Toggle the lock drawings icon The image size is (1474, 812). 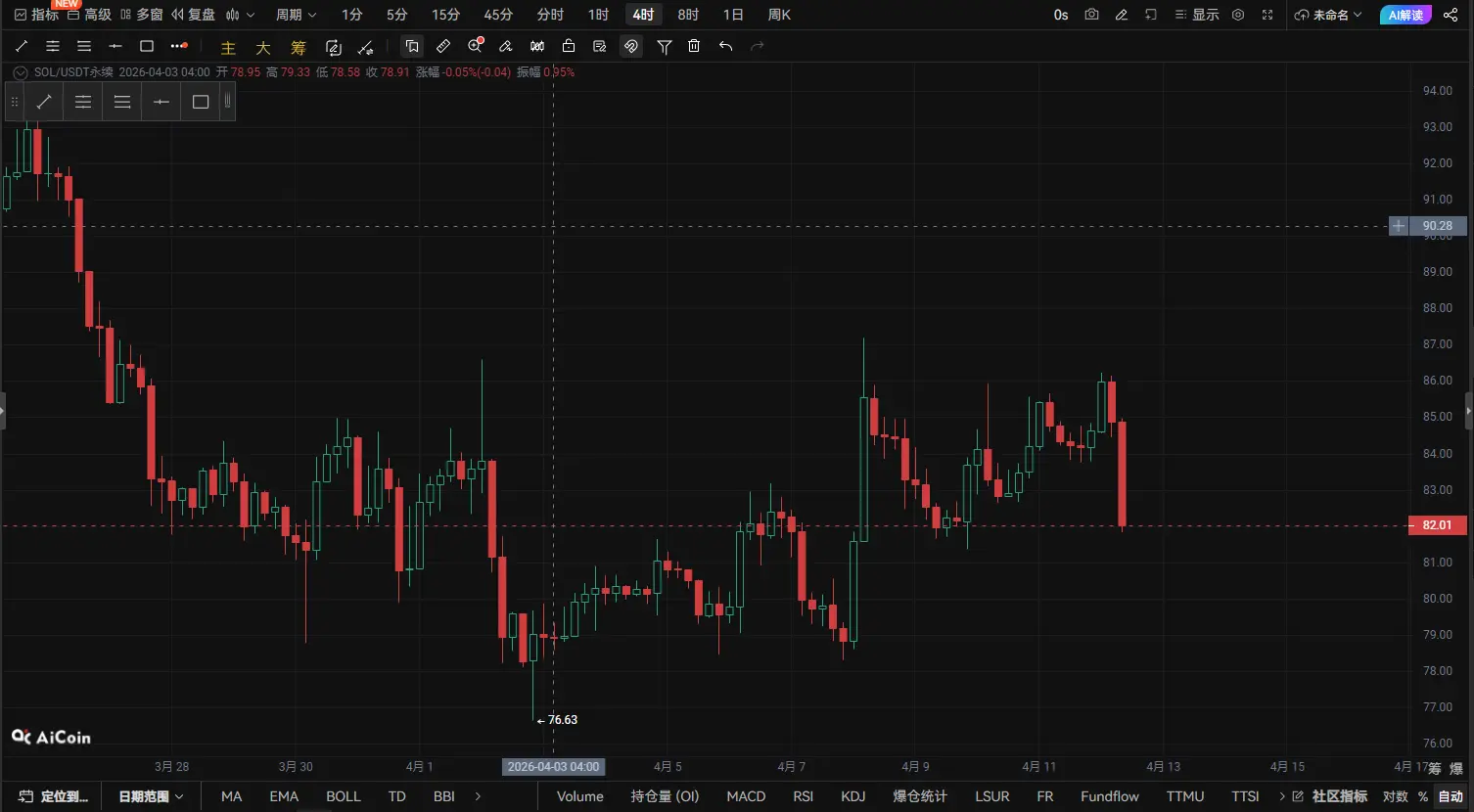tap(569, 46)
